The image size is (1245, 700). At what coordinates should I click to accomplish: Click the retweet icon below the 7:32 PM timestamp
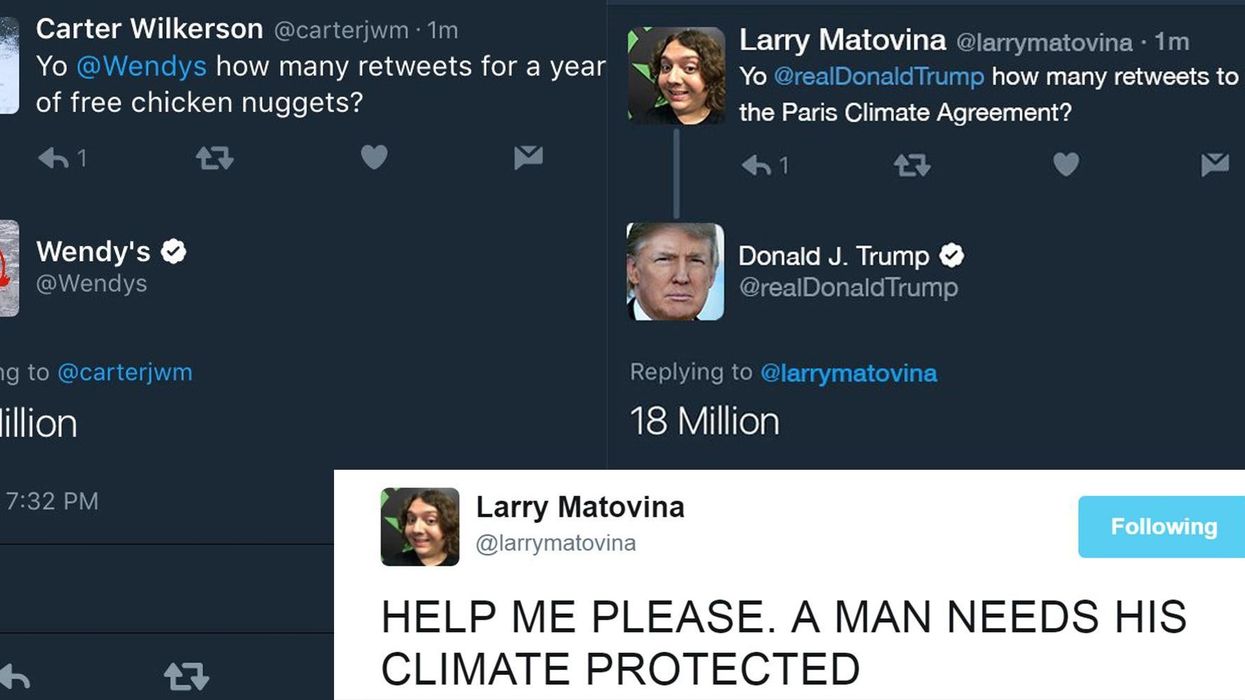pyautogui.click(x=186, y=676)
